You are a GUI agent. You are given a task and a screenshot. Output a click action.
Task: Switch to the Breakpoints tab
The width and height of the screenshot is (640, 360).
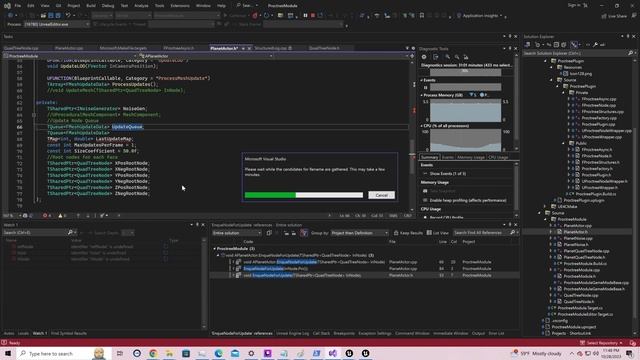click(x=344, y=333)
